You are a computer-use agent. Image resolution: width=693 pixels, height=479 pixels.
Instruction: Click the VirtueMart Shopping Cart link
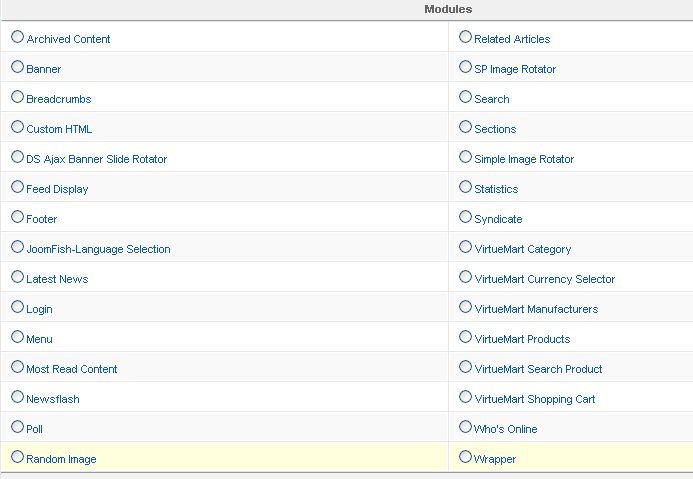click(x=535, y=400)
